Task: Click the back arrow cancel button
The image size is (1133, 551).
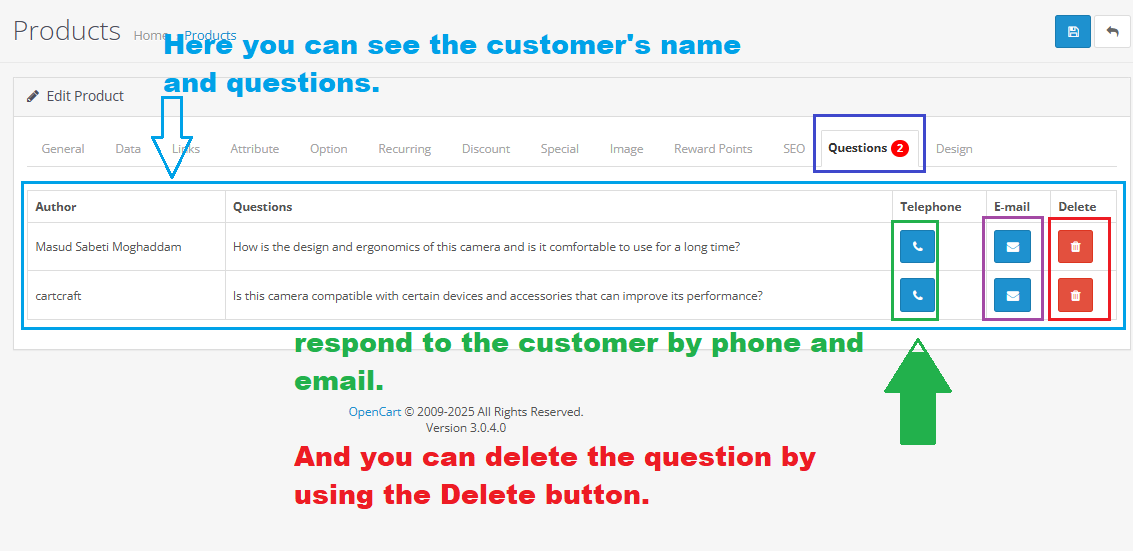Action: pos(1112,32)
